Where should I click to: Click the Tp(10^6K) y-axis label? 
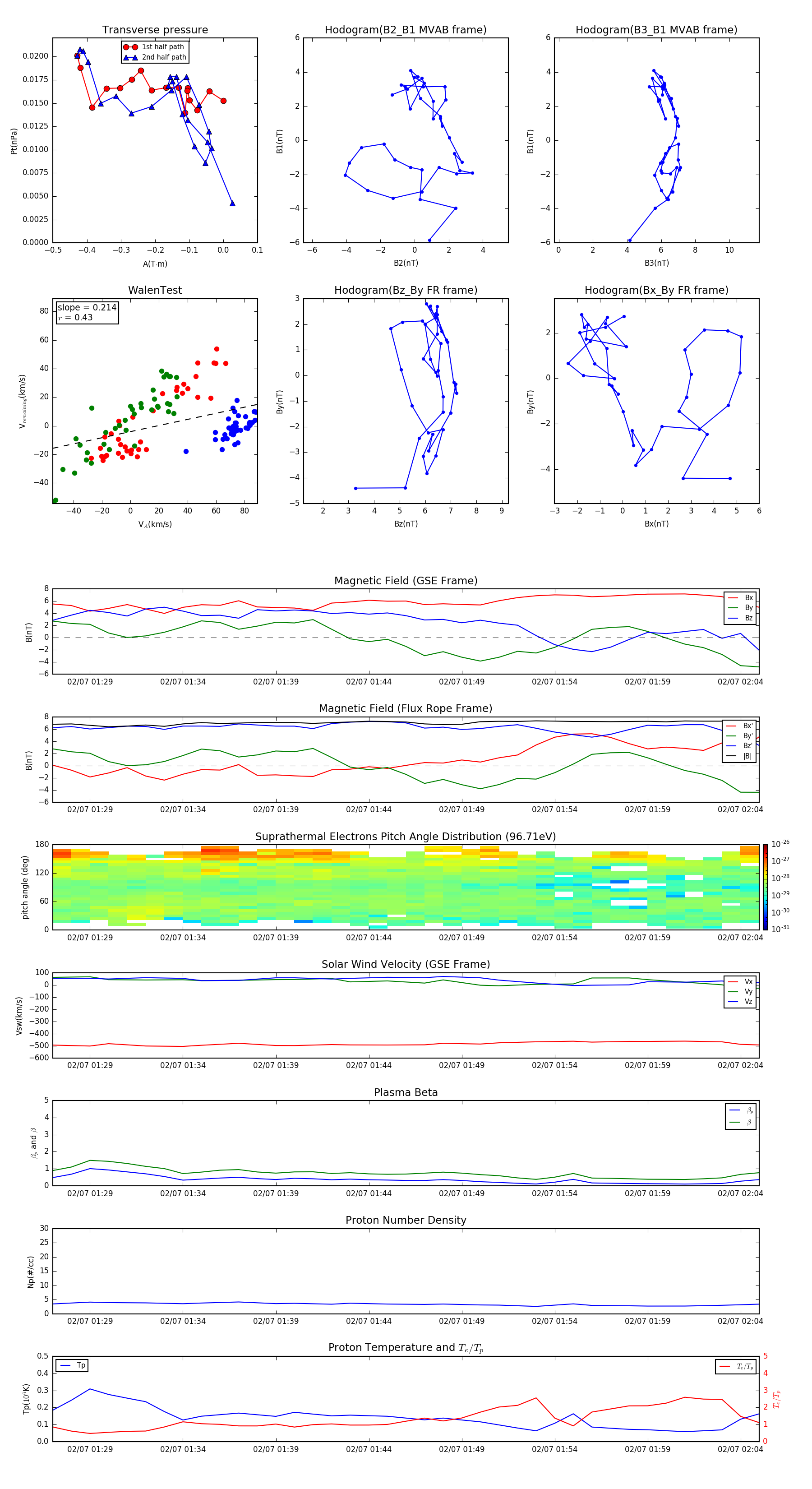tap(25, 1399)
